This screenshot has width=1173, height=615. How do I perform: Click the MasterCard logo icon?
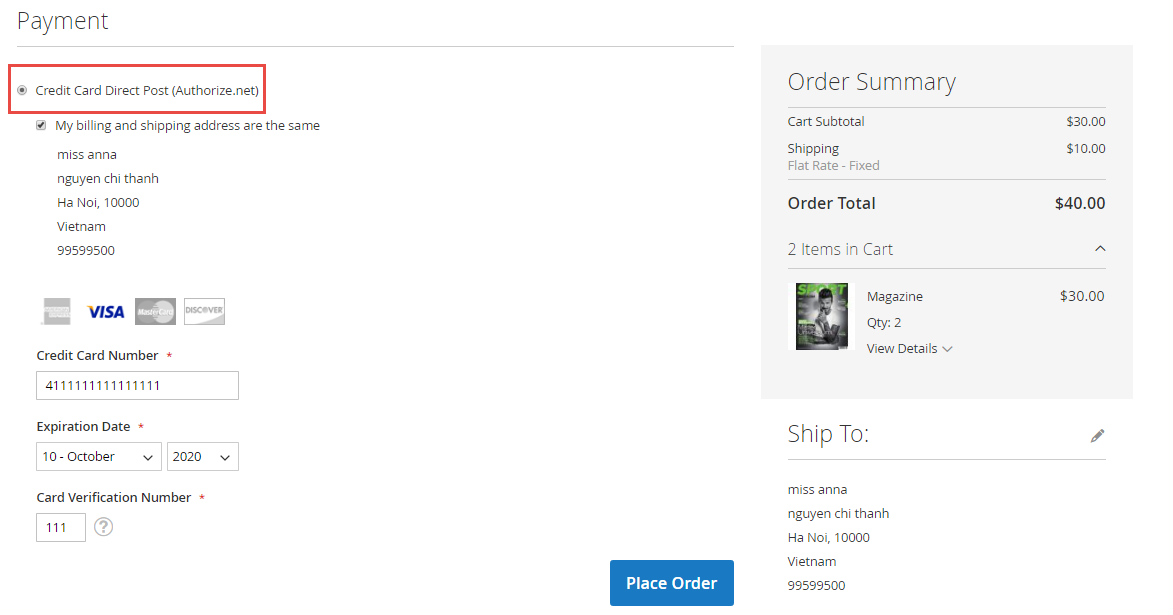pyautogui.click(x=155, y=311)
